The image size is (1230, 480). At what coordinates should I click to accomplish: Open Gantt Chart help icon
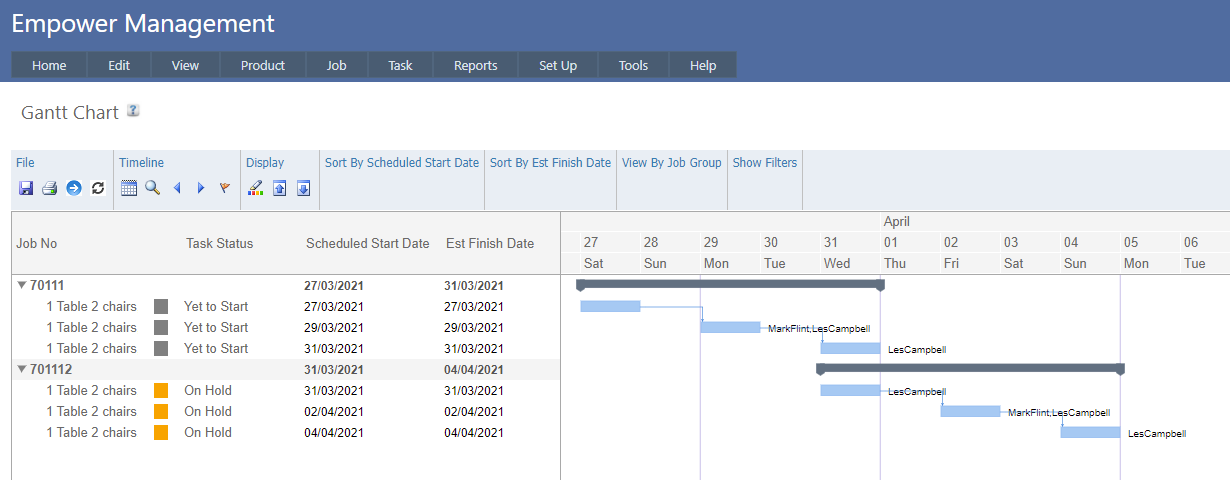[133, 111]
